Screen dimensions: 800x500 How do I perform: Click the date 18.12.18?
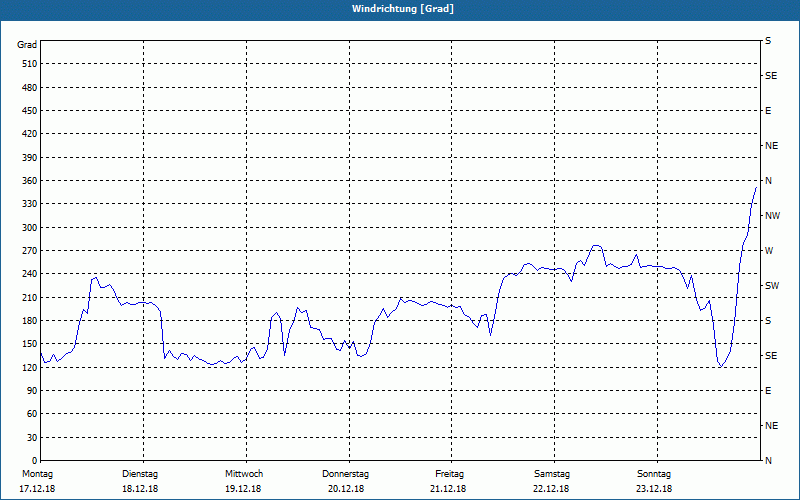coord(140,489)
